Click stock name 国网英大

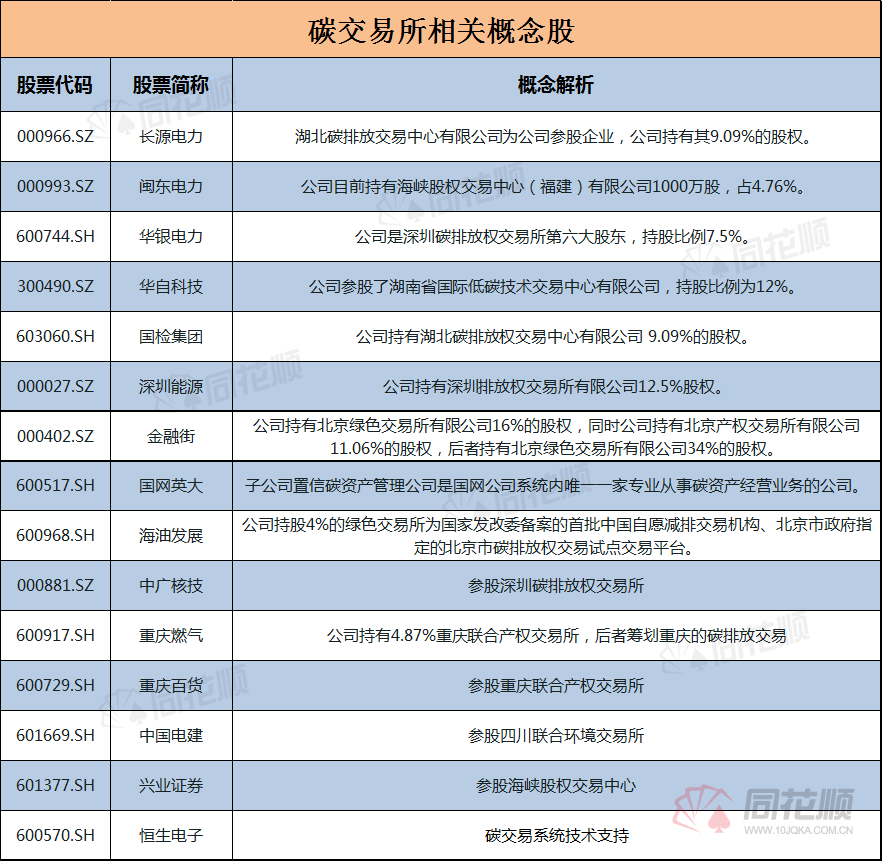coord(171,485)
